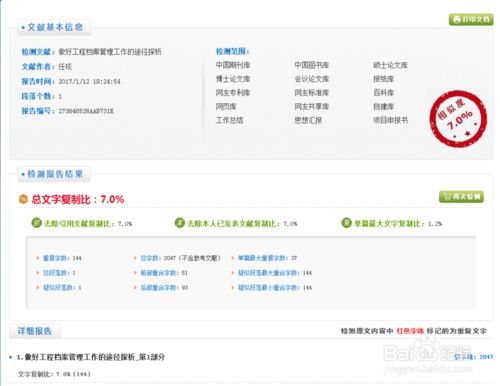Screen dimensions: 500x386
Task: Click 中国图书库 in detection scope
Action: [312, 65]
